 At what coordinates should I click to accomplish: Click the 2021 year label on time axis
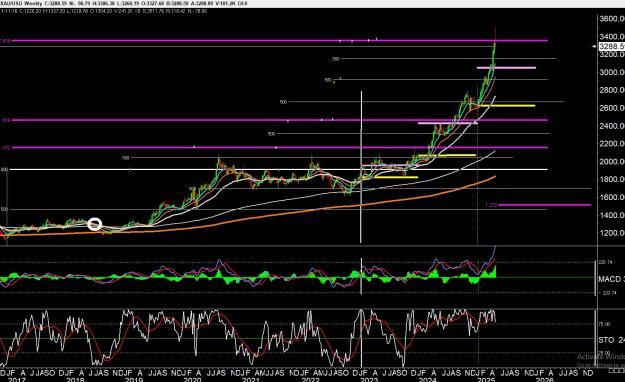(251, 379)
